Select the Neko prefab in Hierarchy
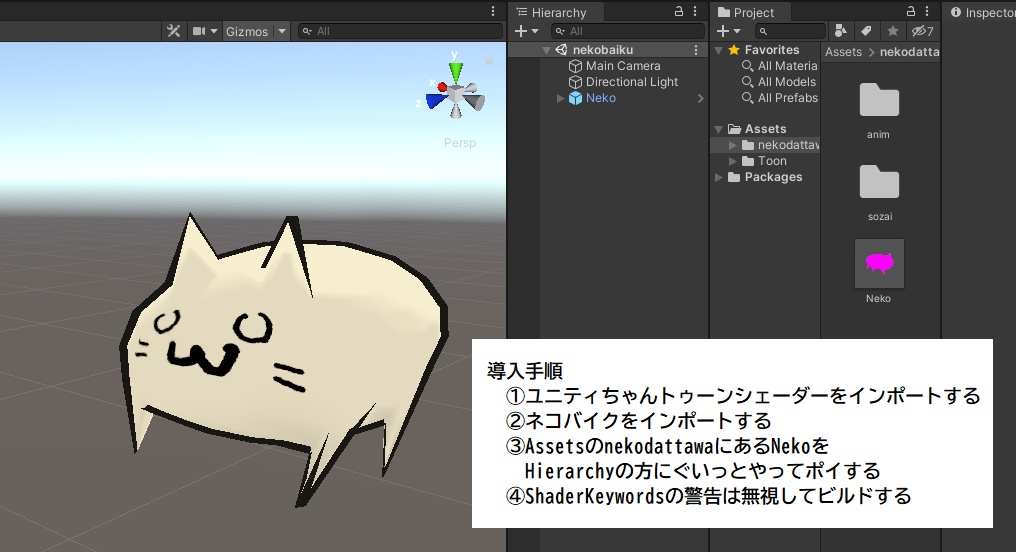Viewport: 1016px width, 552px height. point(601,98)
